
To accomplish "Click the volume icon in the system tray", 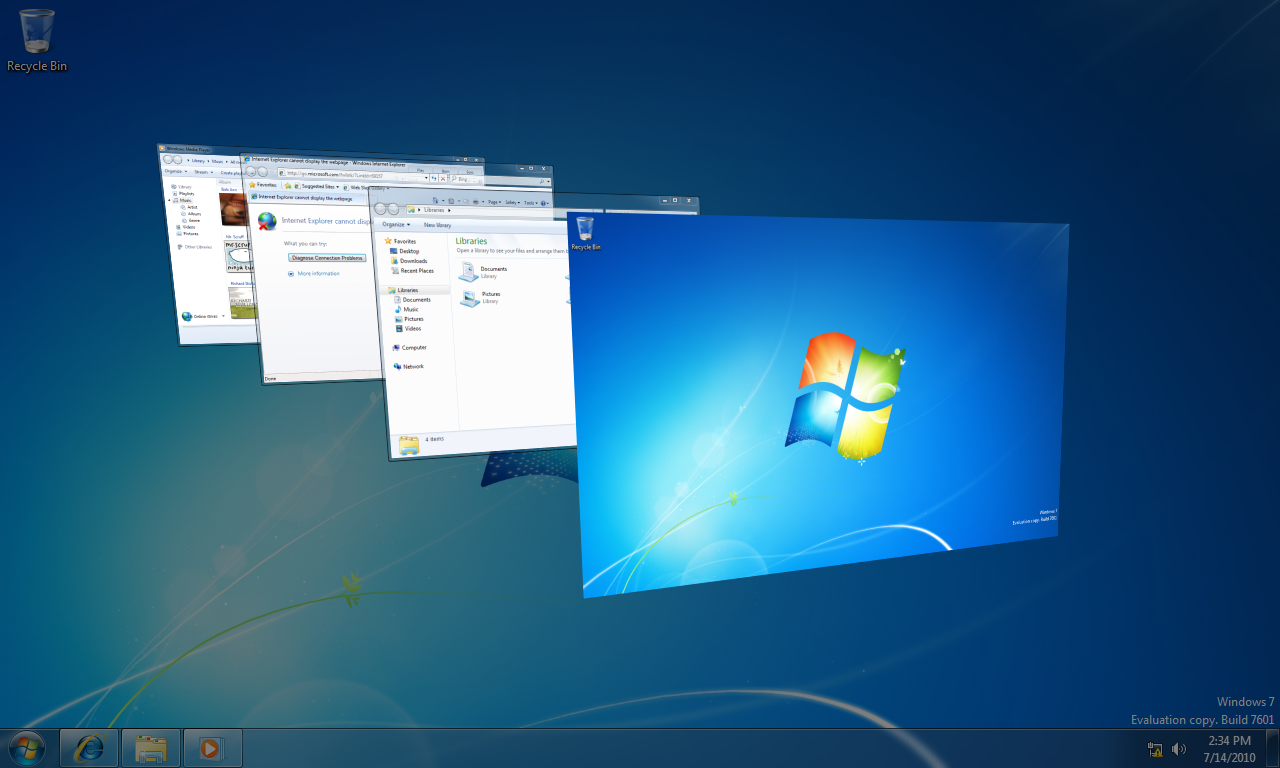I will (1178, 748).
